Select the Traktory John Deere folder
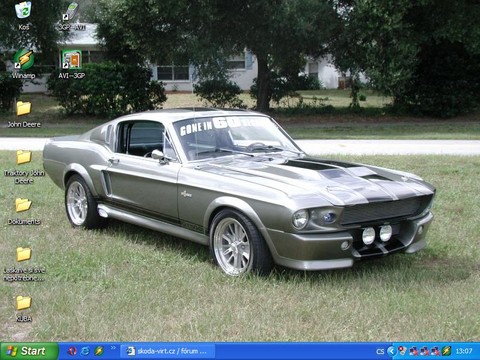The image size is (480, 360). tap(24, 167)
